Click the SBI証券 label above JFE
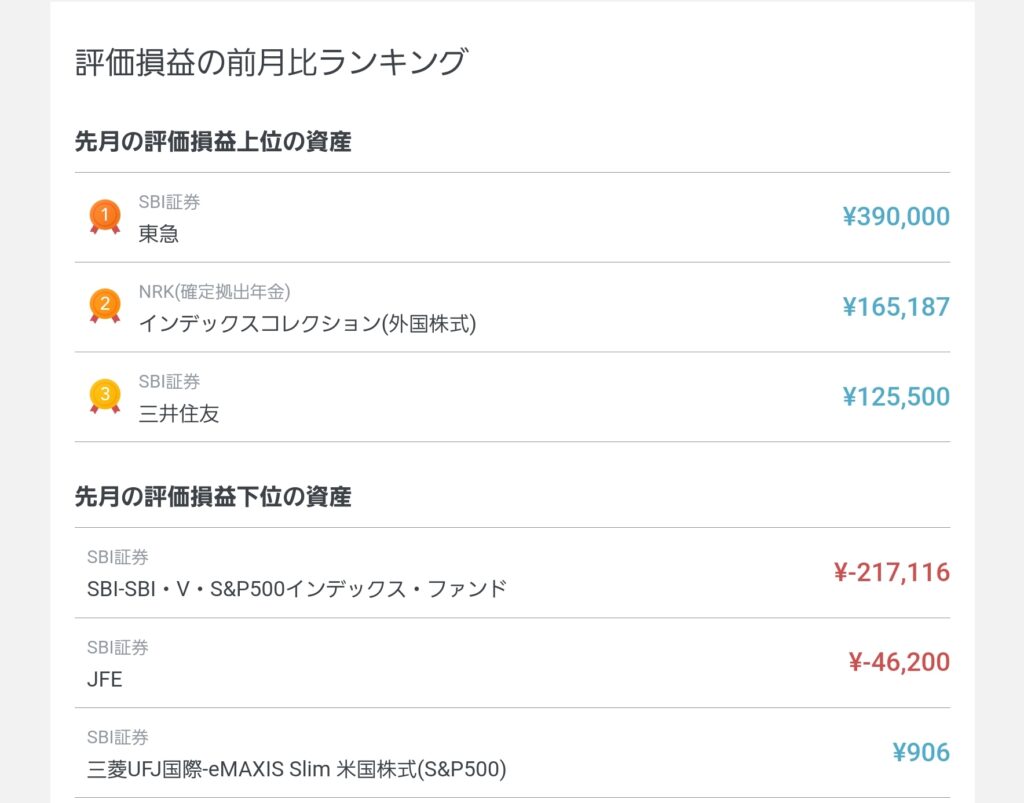The image size is (1024, 803). 117,648
